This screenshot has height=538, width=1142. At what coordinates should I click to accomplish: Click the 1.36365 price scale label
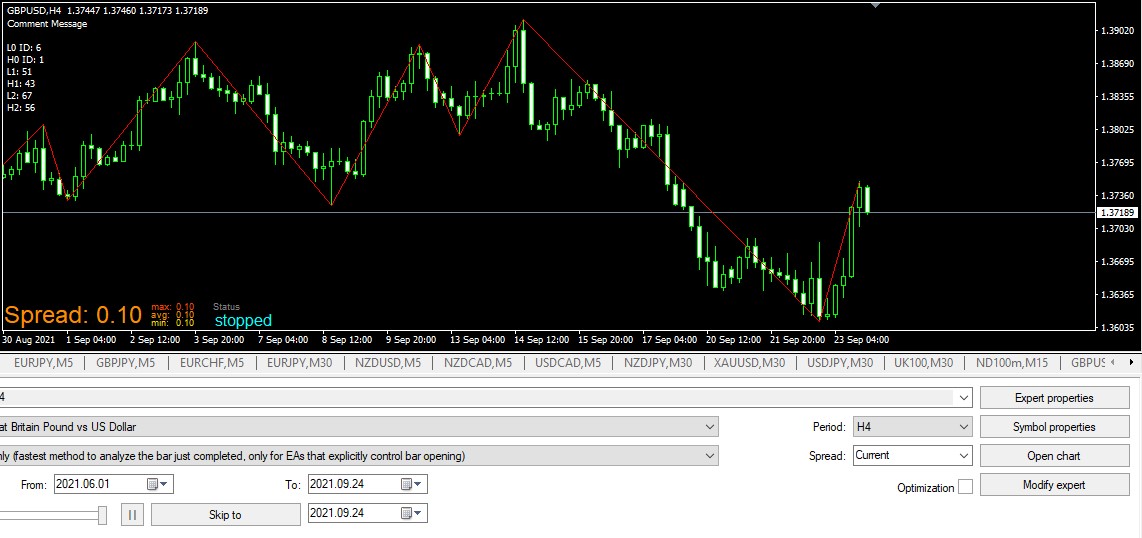pyautogui.click(x=1119, y=294)
